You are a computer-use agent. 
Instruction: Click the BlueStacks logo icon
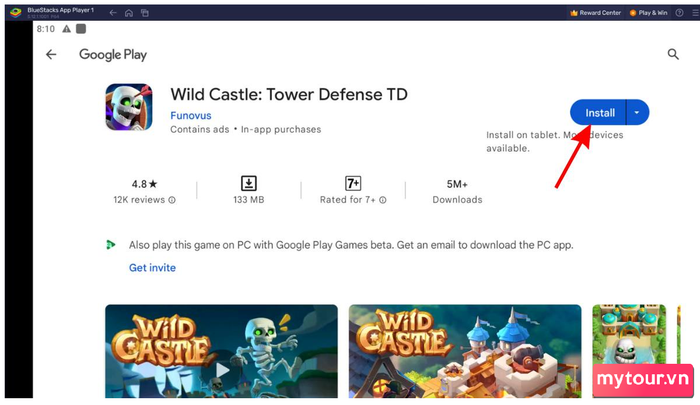click(16, 13)
